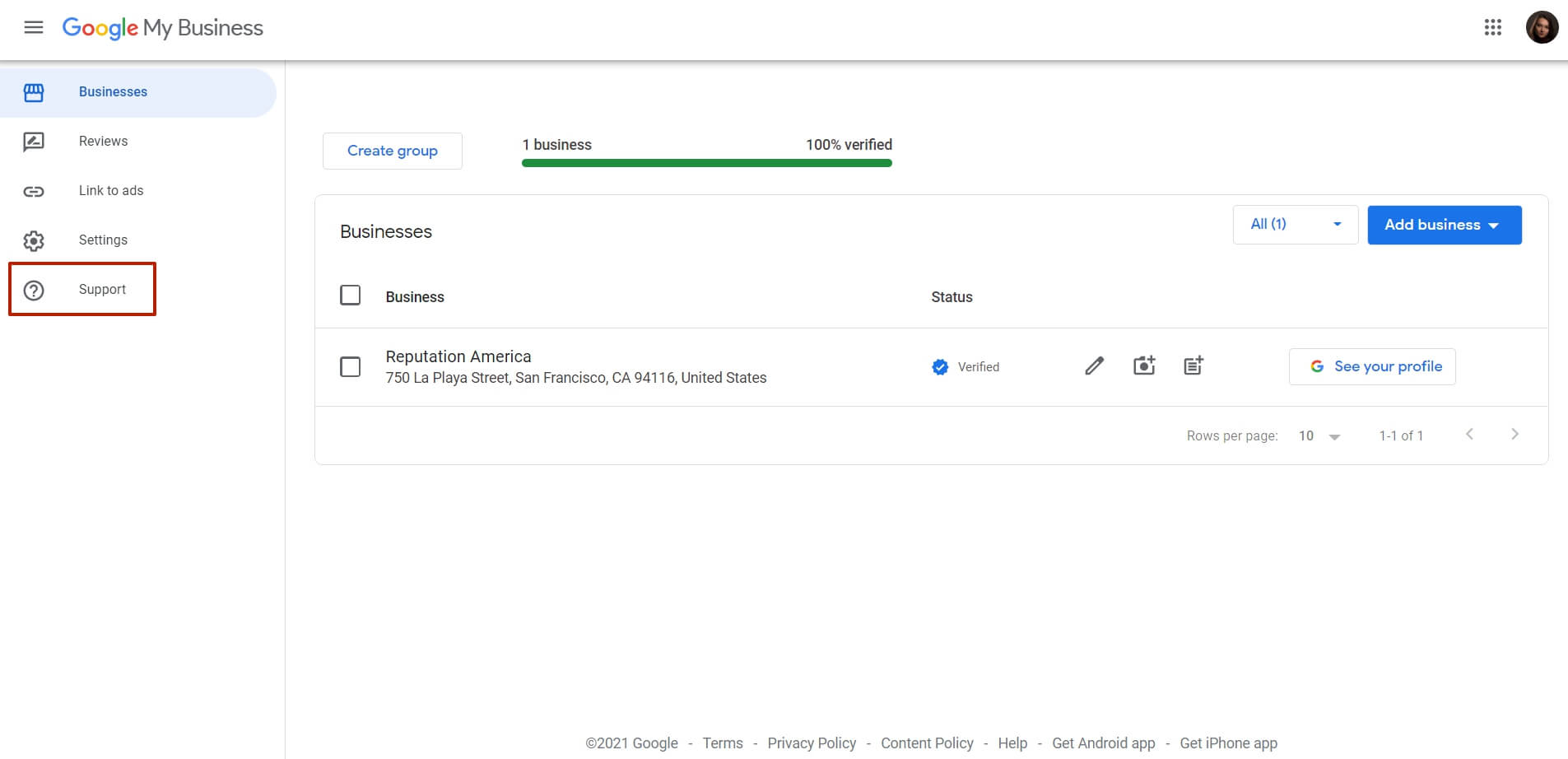Click the Support question mark icon
1568x759 pixels.
tap(34, 290)
